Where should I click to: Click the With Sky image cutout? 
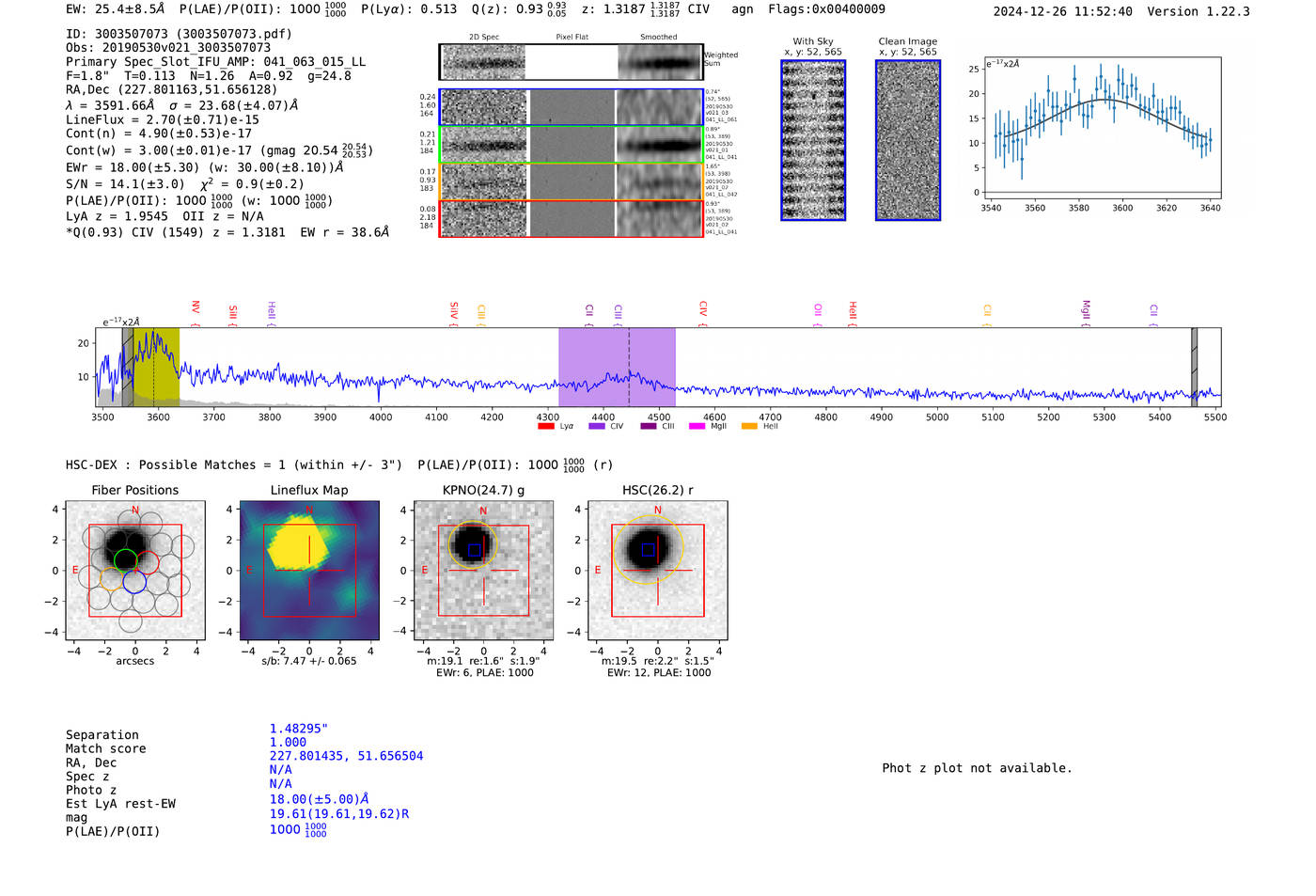(813, 141)
